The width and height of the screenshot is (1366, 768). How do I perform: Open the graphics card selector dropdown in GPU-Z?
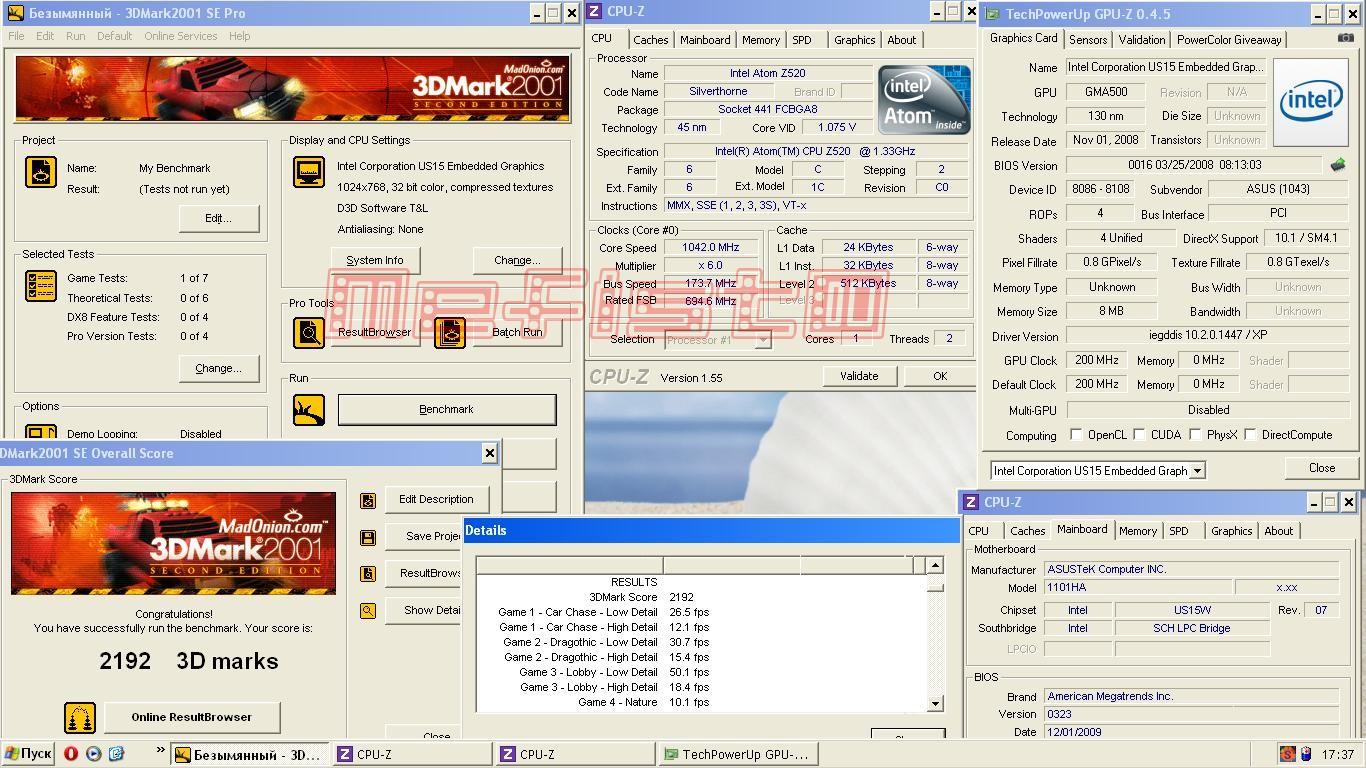point(1197,471)
